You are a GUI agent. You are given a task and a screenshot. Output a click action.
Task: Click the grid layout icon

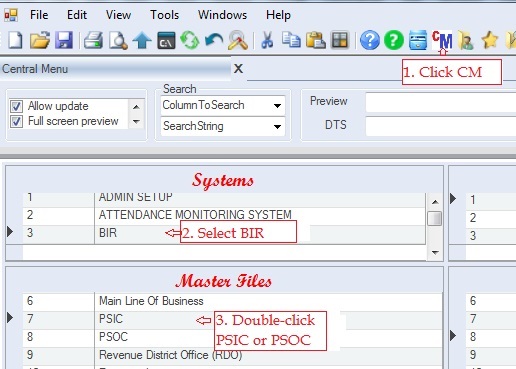(340, 40)
